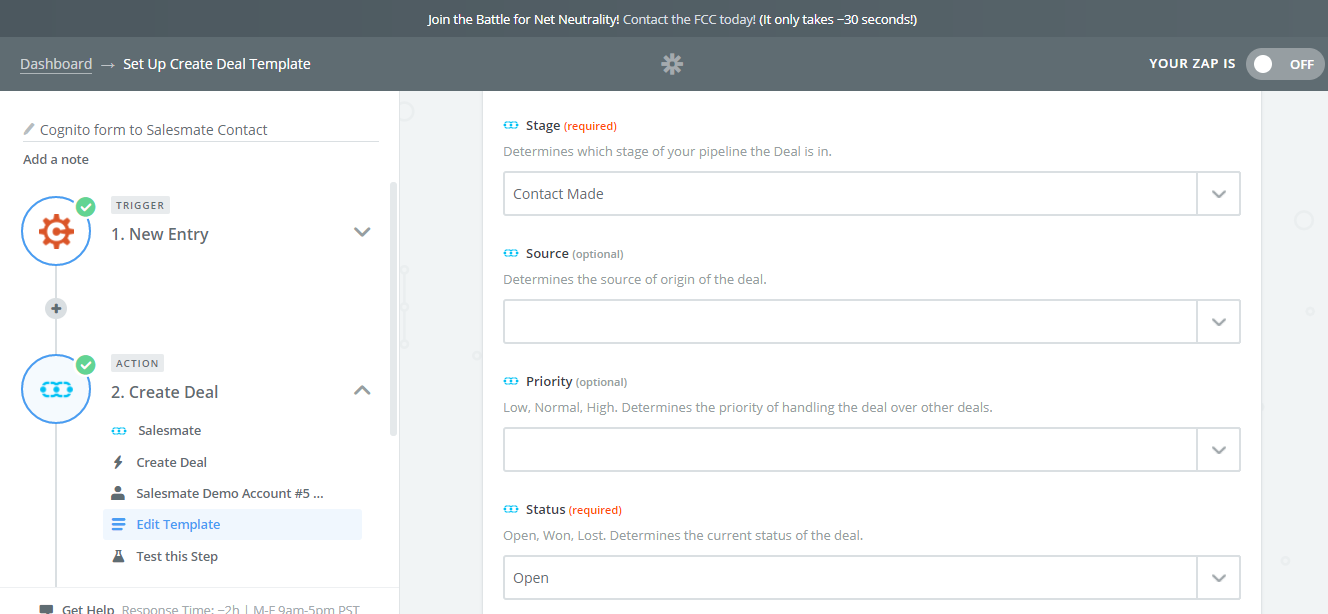Open the Status dropdown showing Open
The height and width of the screenshot is (614, 1328).
850,578
